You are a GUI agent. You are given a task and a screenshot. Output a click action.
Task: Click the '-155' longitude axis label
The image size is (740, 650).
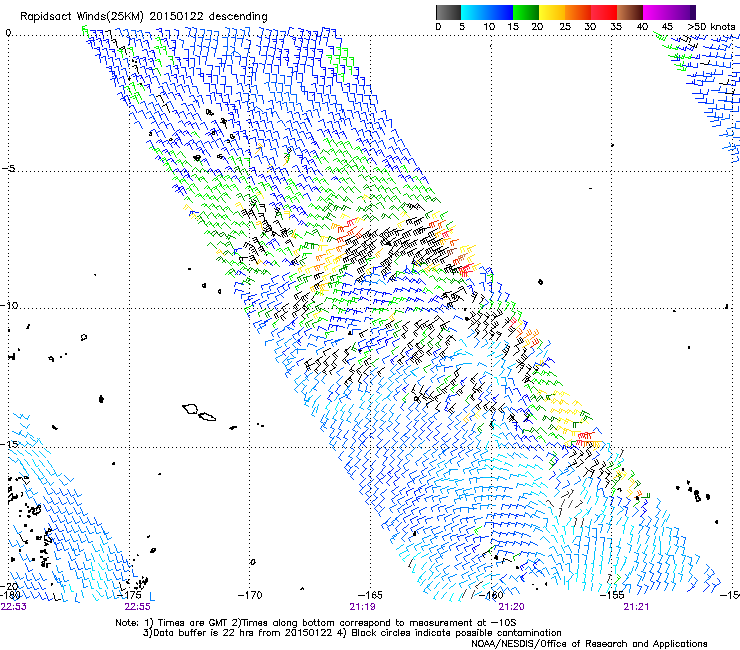612,595
